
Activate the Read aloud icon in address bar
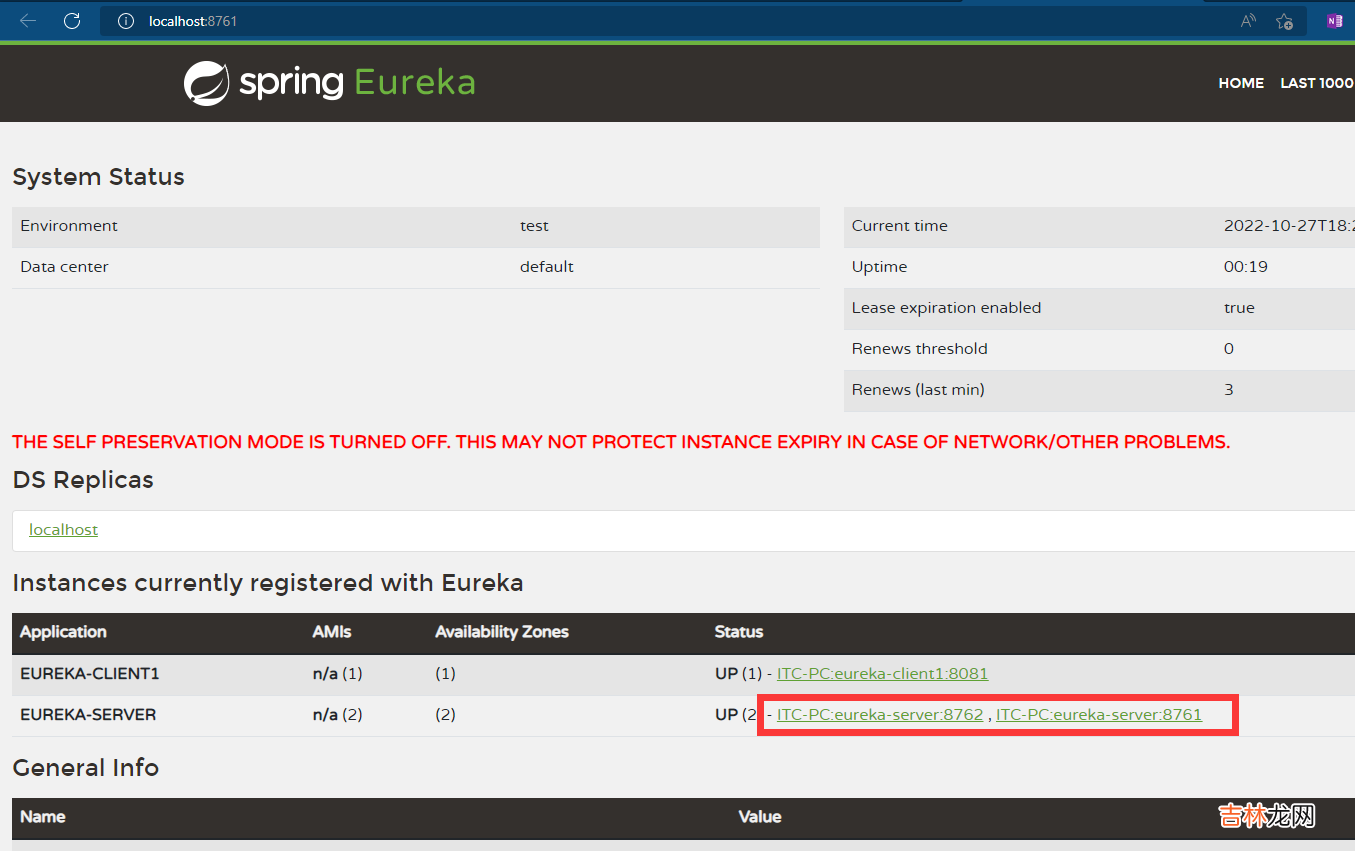point(1248,21)
